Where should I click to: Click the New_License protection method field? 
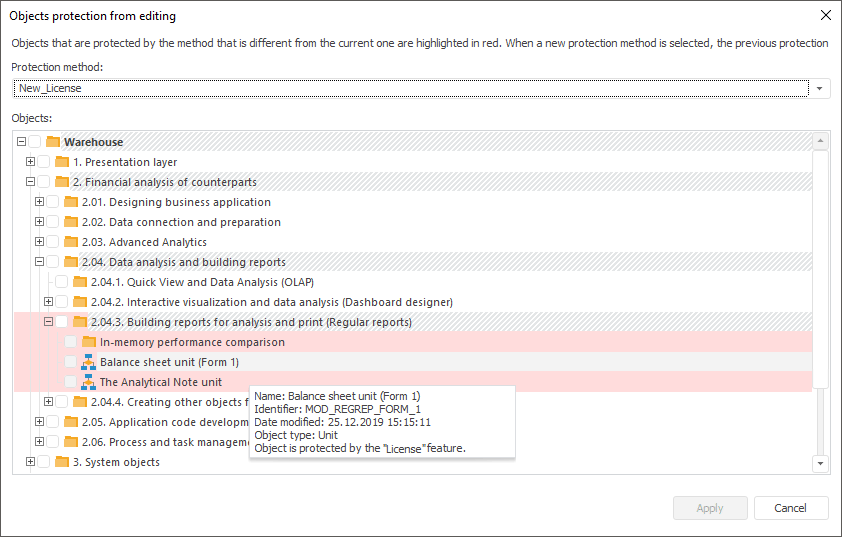click(410, 88)
